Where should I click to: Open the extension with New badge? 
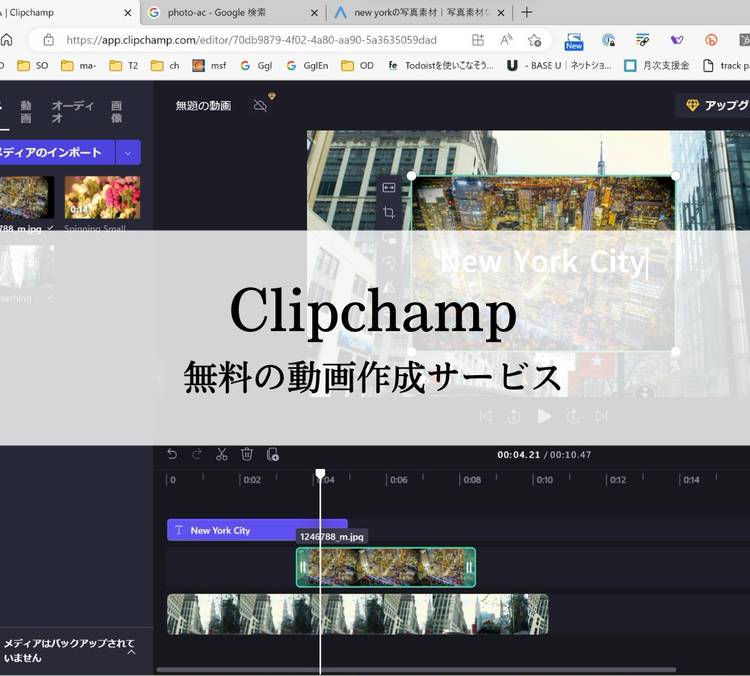(x=574, y=42)
